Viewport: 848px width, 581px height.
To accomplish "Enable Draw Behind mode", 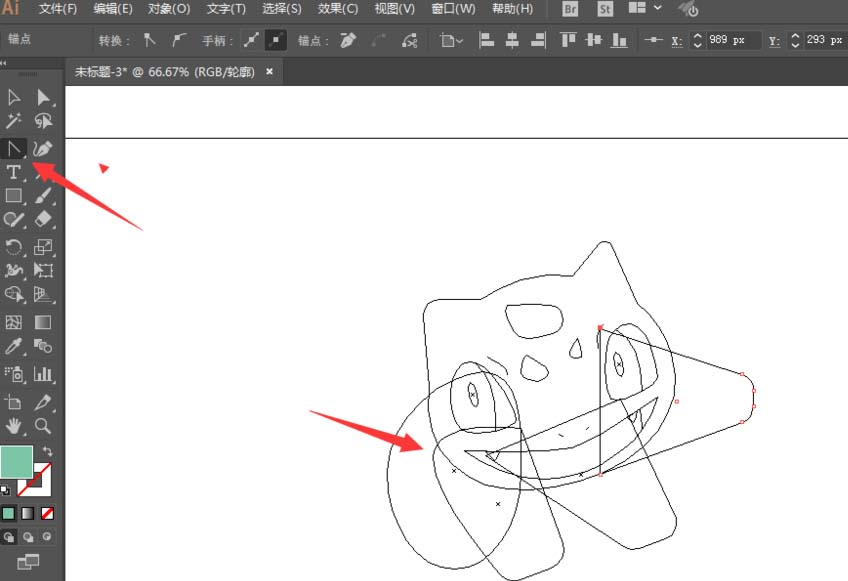I will tap(28, 537).
